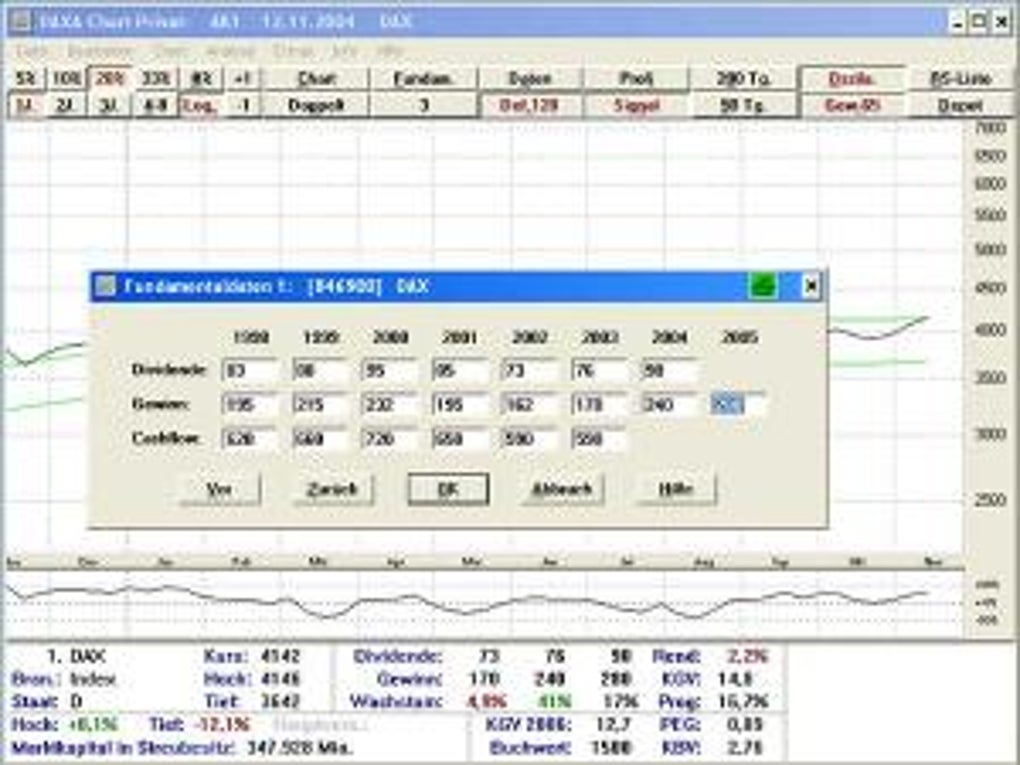
Task: Toggle the Oszilla. toolbar button
Action: pos(851,79)
